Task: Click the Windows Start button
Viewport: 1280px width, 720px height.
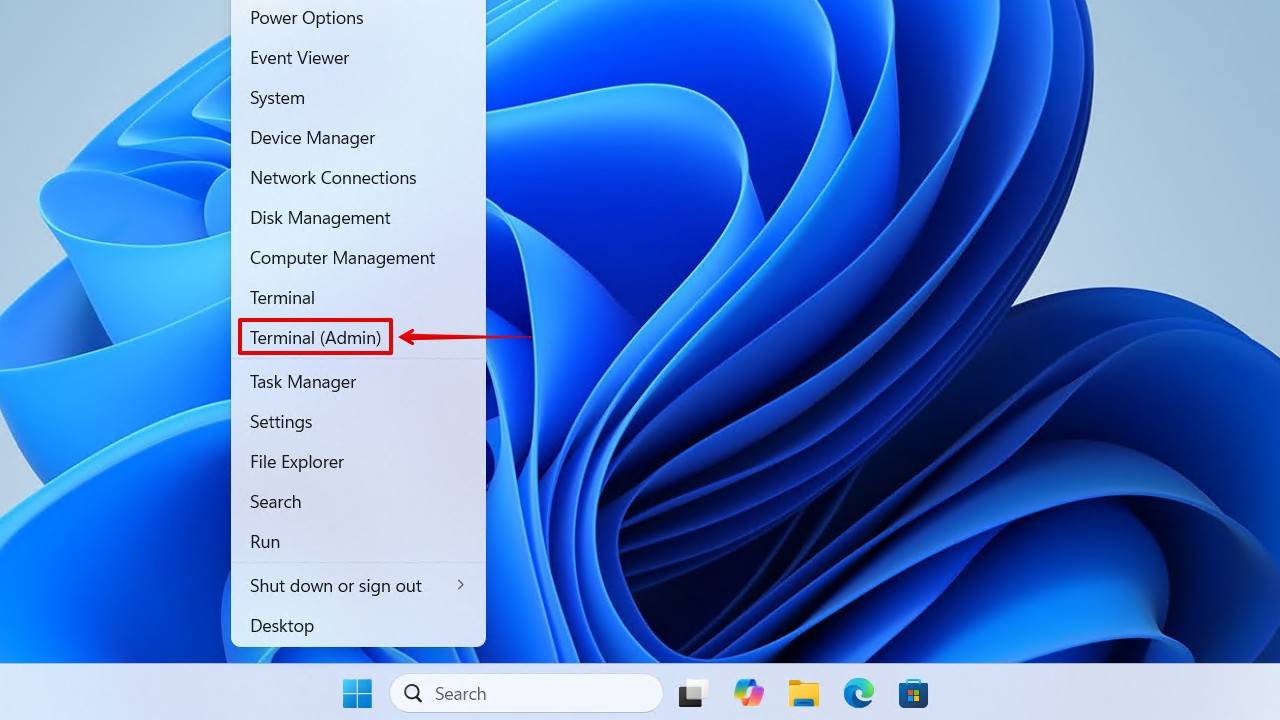Action: coord(357,693)
